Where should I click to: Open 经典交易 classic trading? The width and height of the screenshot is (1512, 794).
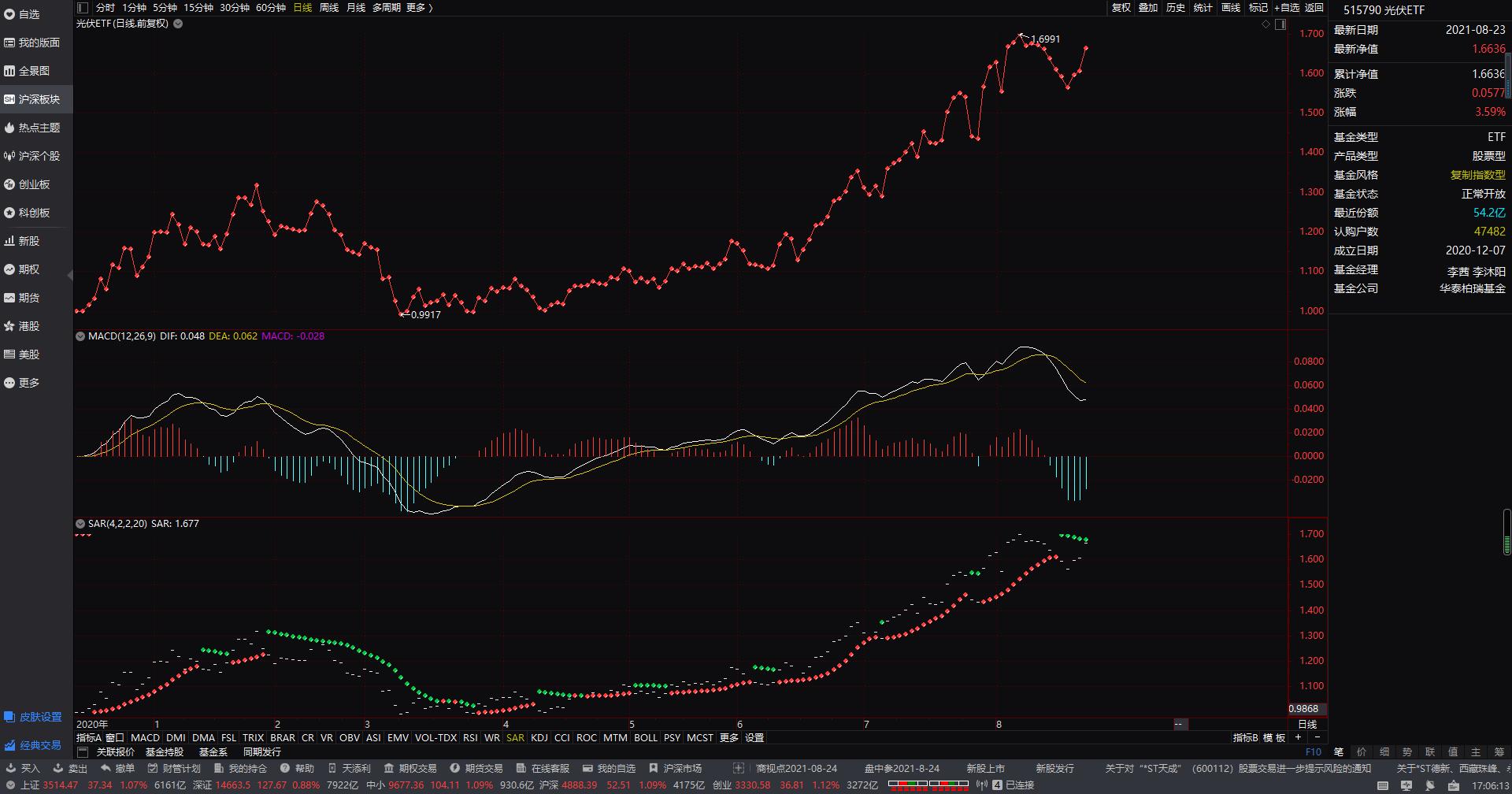click(x=32, y=745)
